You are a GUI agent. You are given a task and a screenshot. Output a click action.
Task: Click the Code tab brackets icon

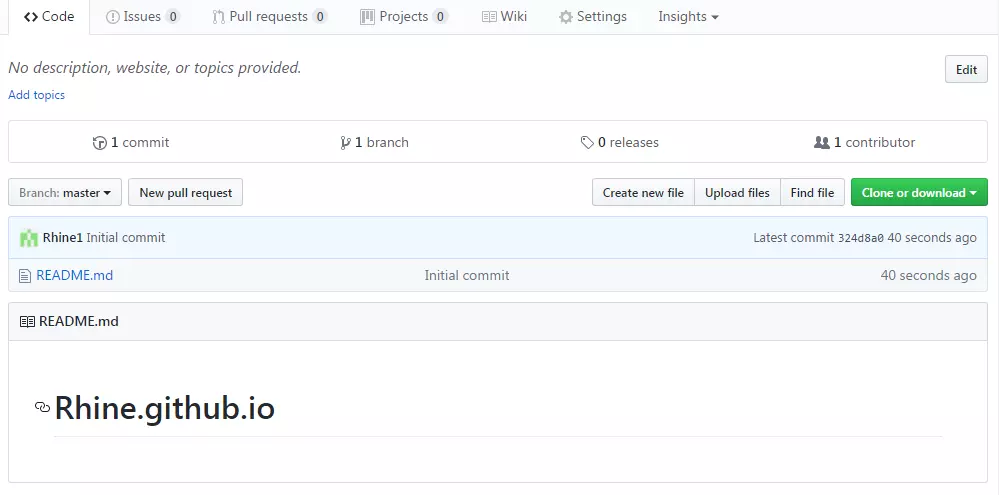click(31, 17)
